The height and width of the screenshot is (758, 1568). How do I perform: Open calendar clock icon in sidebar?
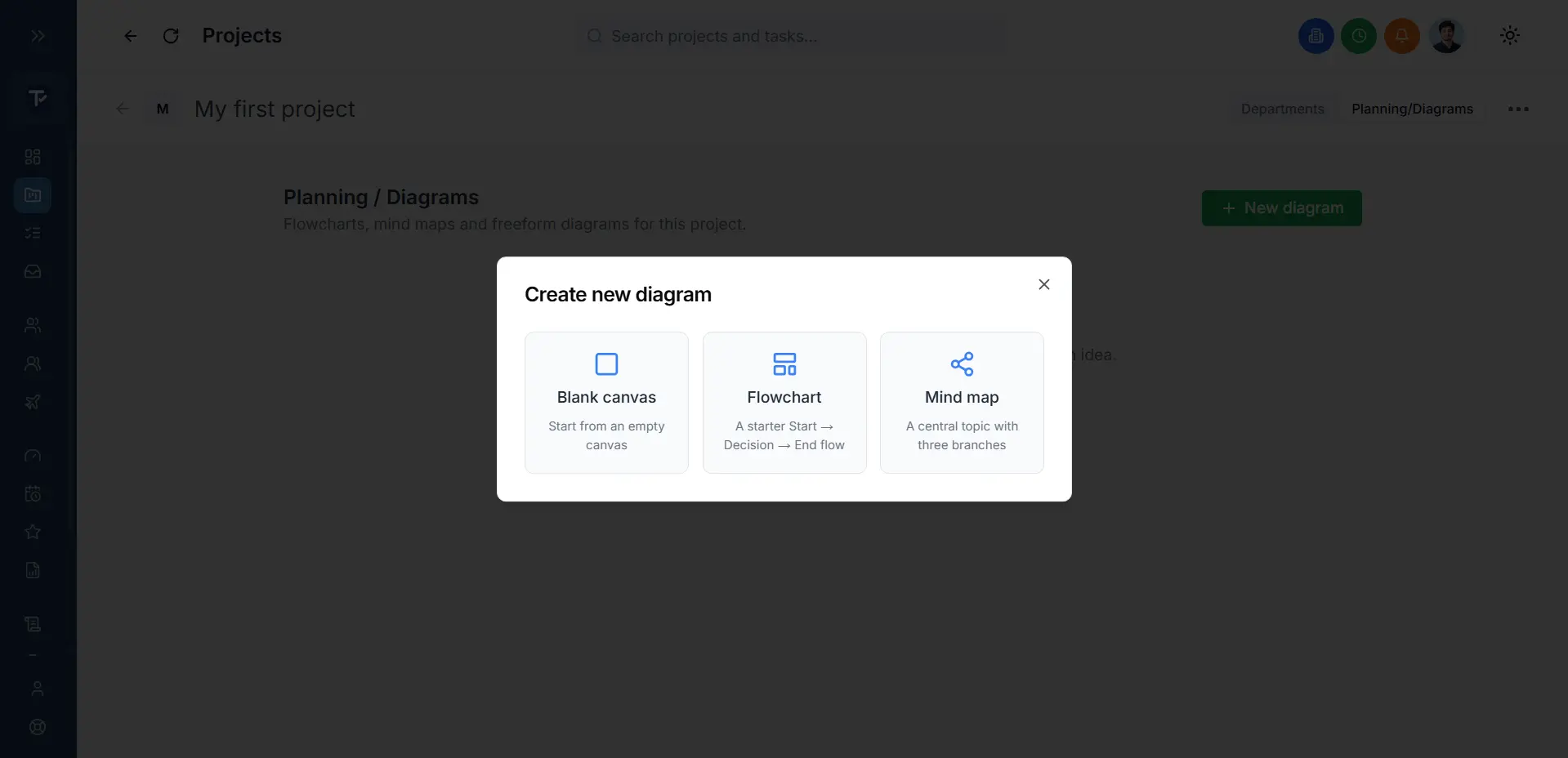click(x=33, y=494)
